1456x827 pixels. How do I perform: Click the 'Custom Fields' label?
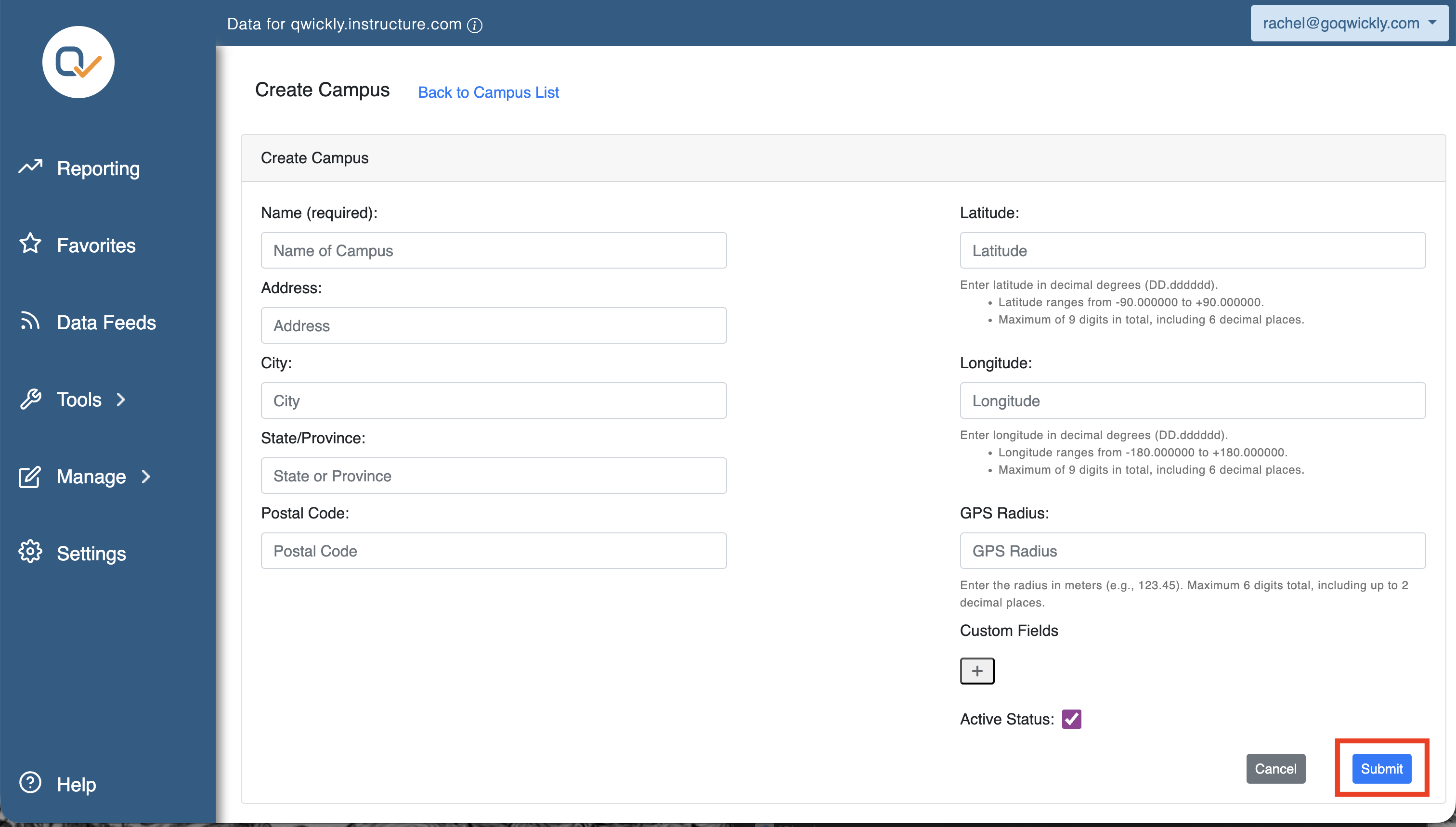(x=1009, y=631)
